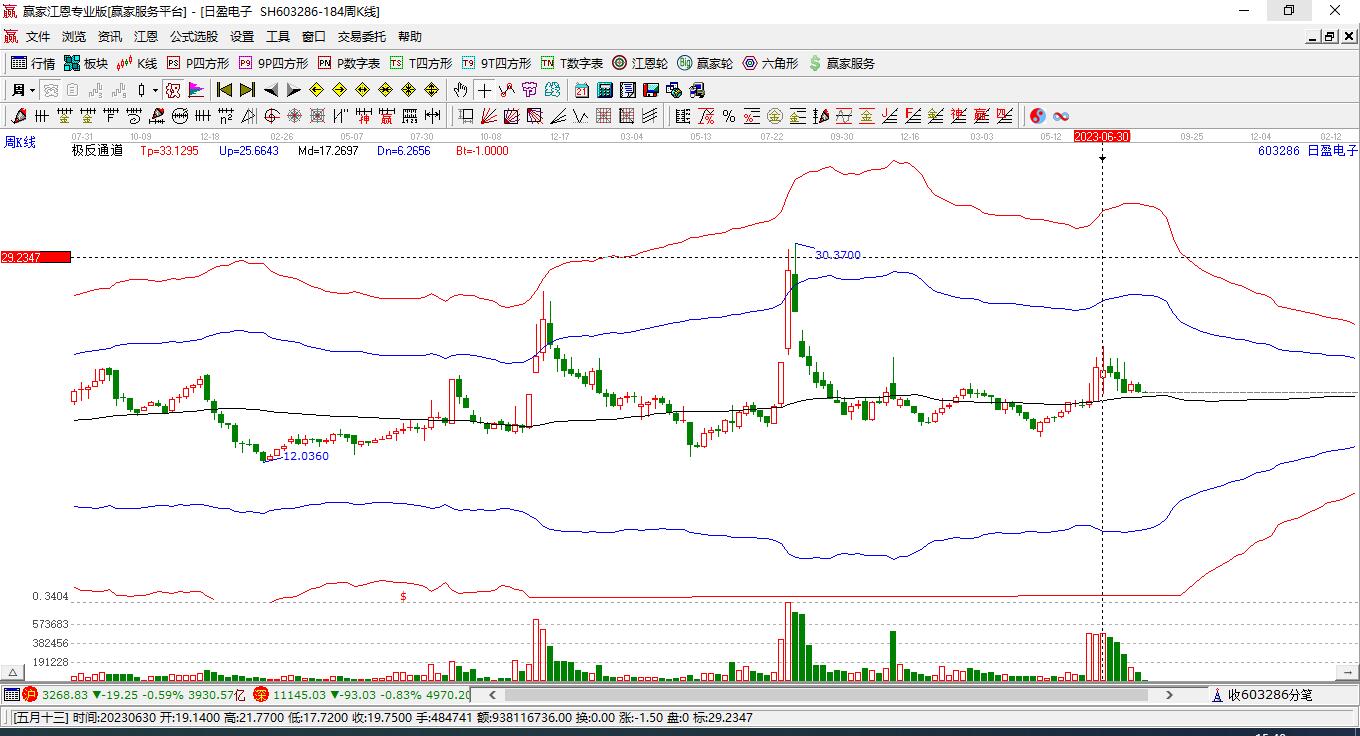Open the 设置 menu
Image resolution: width=1360 pixels, height=736 pixels.
coord(242,37)
